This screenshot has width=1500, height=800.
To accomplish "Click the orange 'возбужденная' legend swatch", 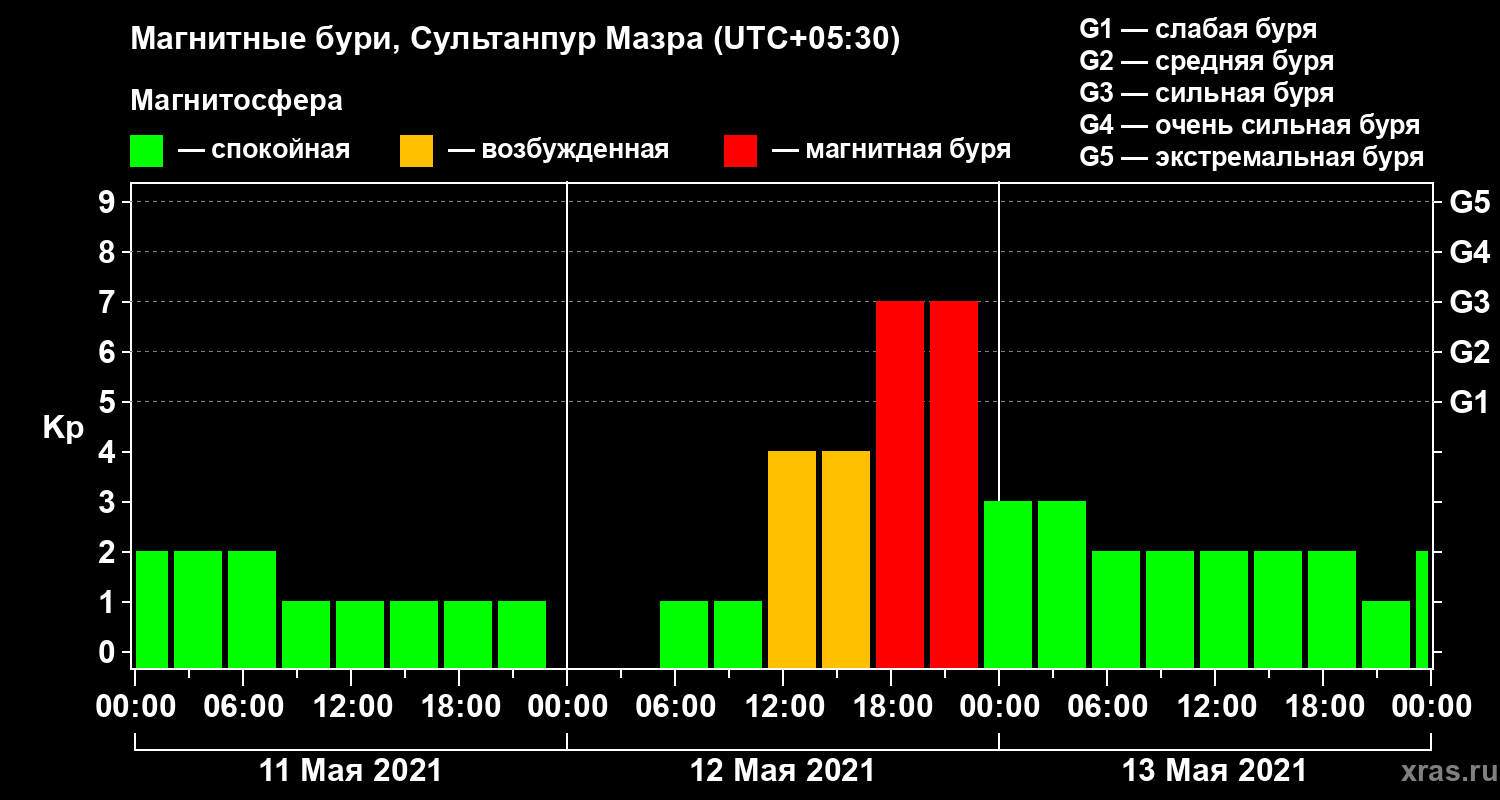I will click(x=416, y=151).
